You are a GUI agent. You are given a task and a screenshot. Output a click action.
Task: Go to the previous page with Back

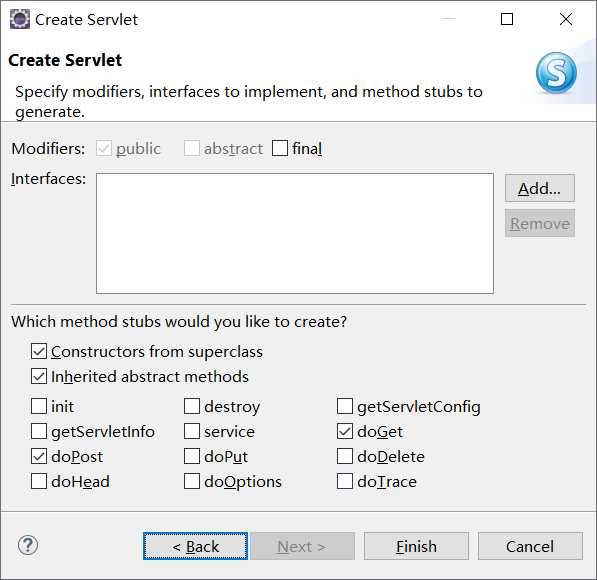pos(195,546)
